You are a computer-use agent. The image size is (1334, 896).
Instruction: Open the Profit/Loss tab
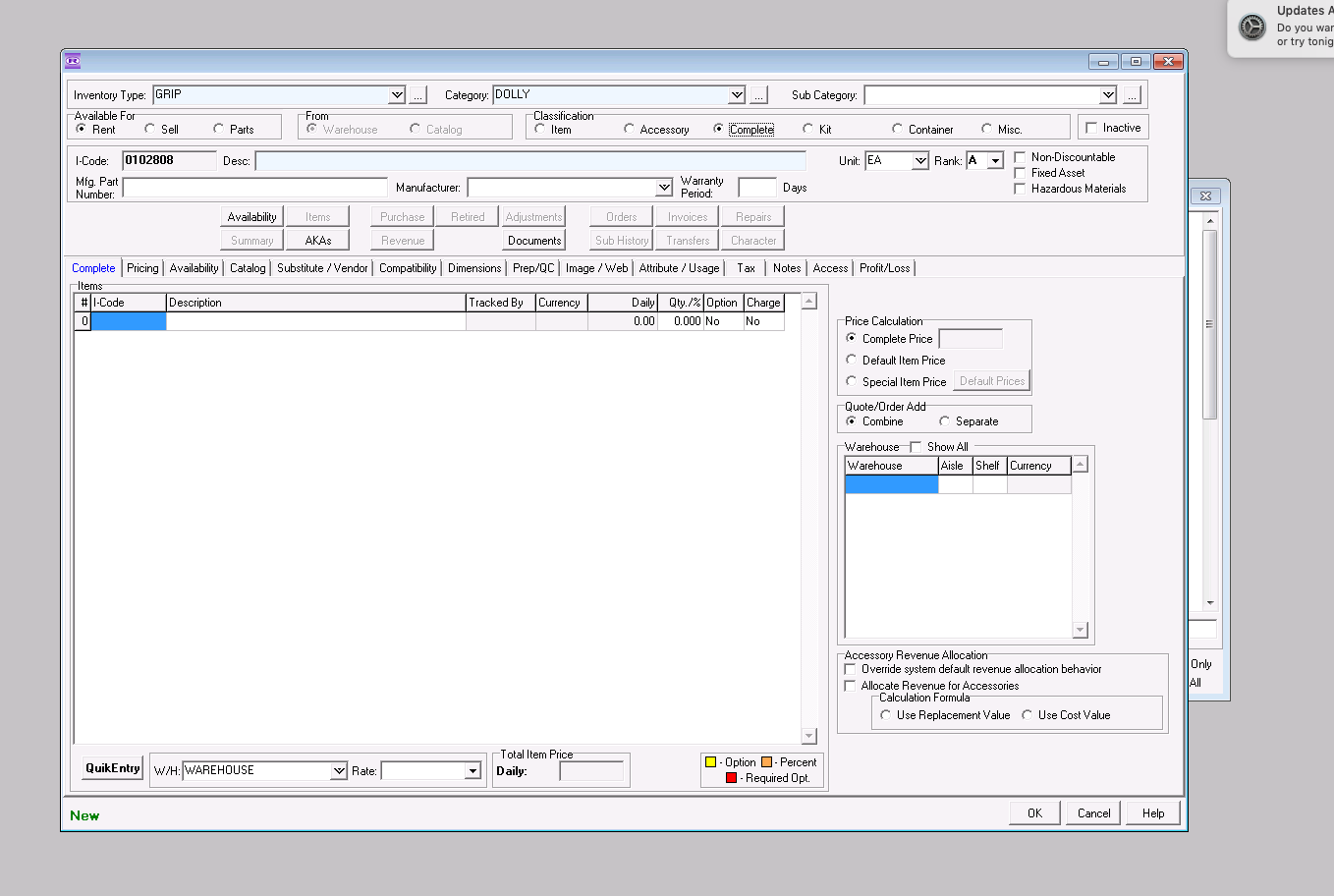(884, 268)
